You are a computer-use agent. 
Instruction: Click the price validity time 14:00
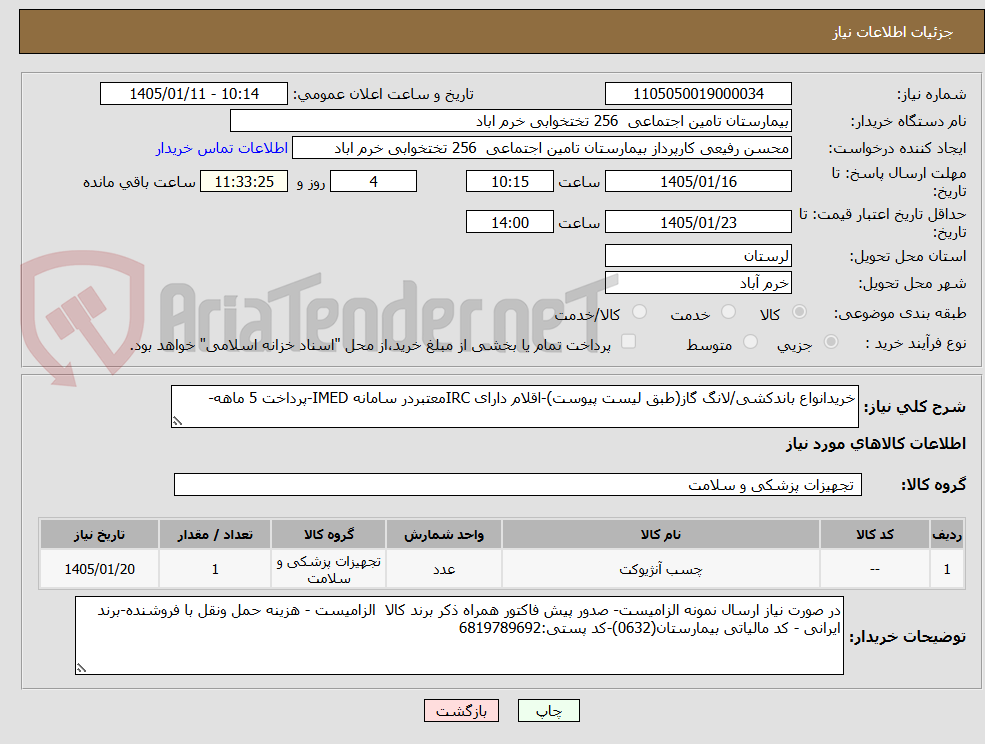509,222
